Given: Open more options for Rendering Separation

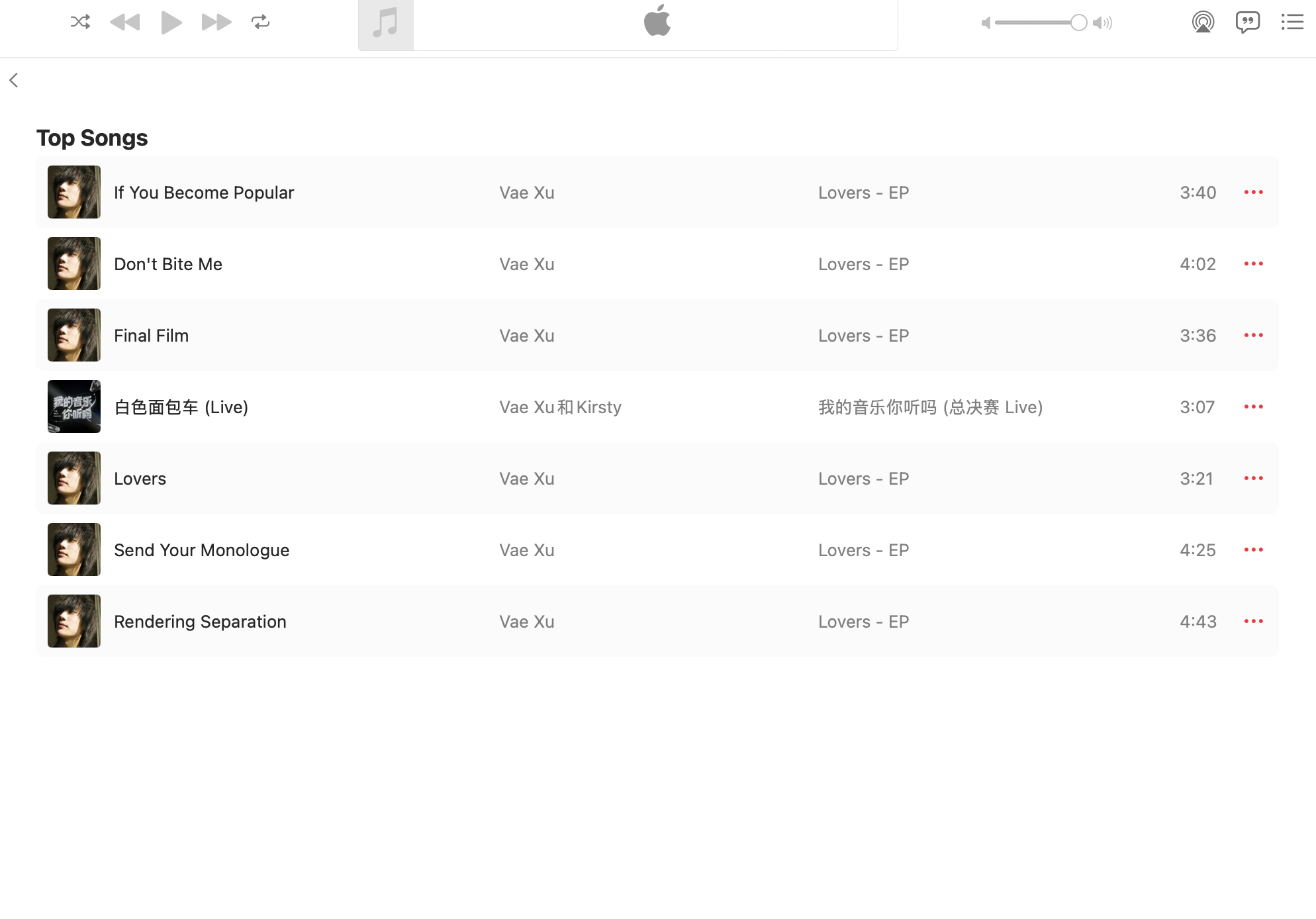Looking at the screenshot, I should pyautogui.click(x=1253, y=621).
